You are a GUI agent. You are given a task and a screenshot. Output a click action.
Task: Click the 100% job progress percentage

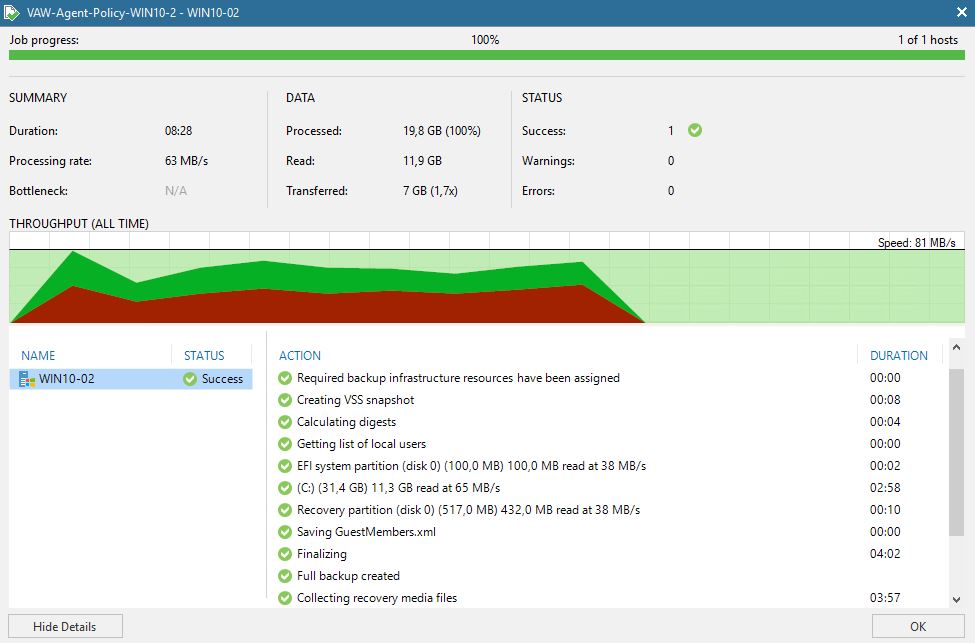pos(485,40)
